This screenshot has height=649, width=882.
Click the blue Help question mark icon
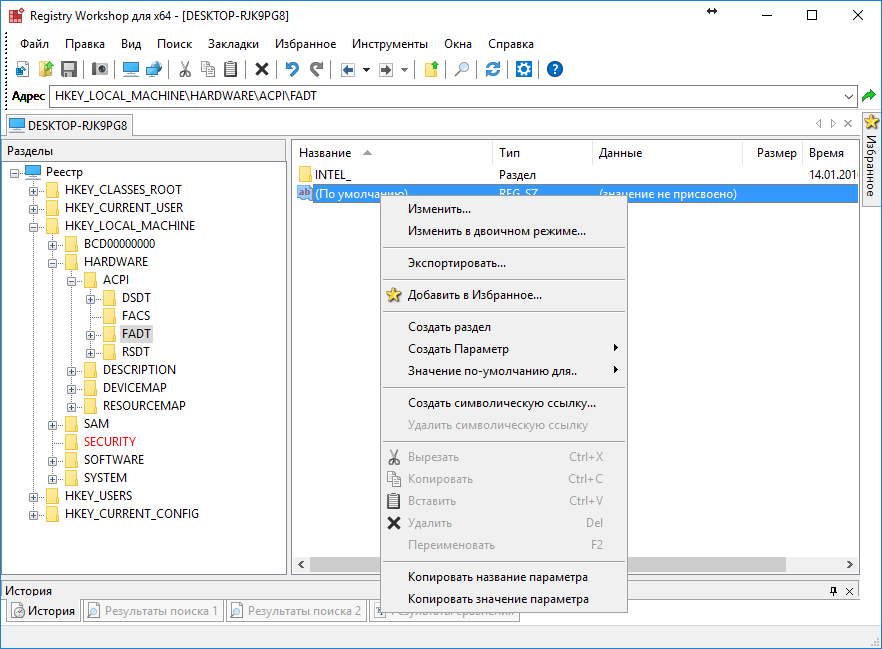555,69
